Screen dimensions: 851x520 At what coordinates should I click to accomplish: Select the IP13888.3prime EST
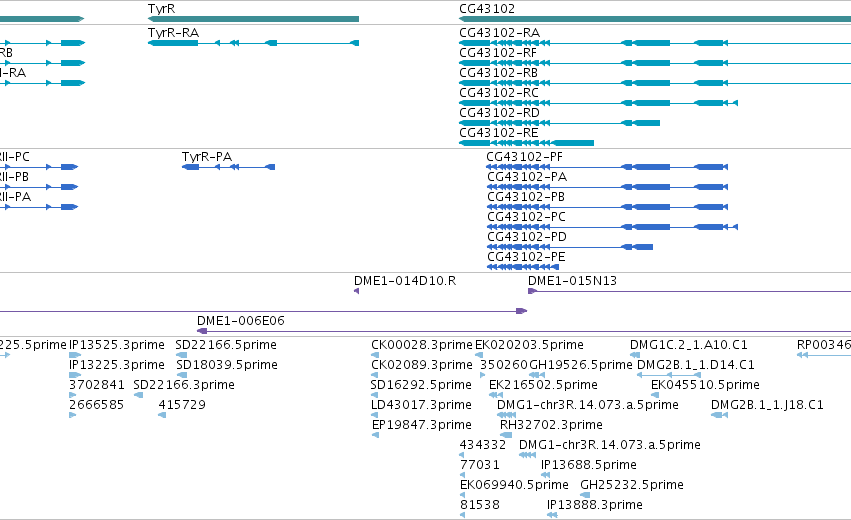pyautogui.click(x=595, y=505)
